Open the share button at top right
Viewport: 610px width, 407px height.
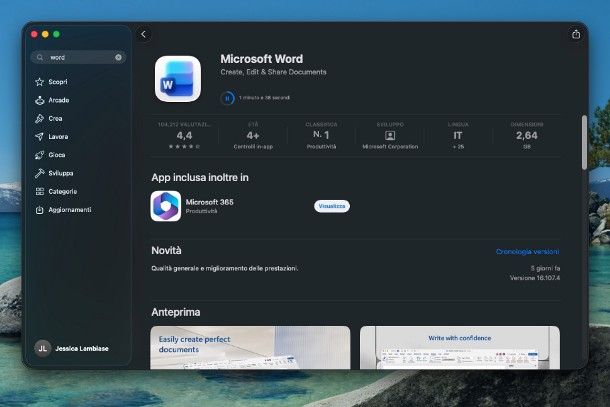coord(576,34)
